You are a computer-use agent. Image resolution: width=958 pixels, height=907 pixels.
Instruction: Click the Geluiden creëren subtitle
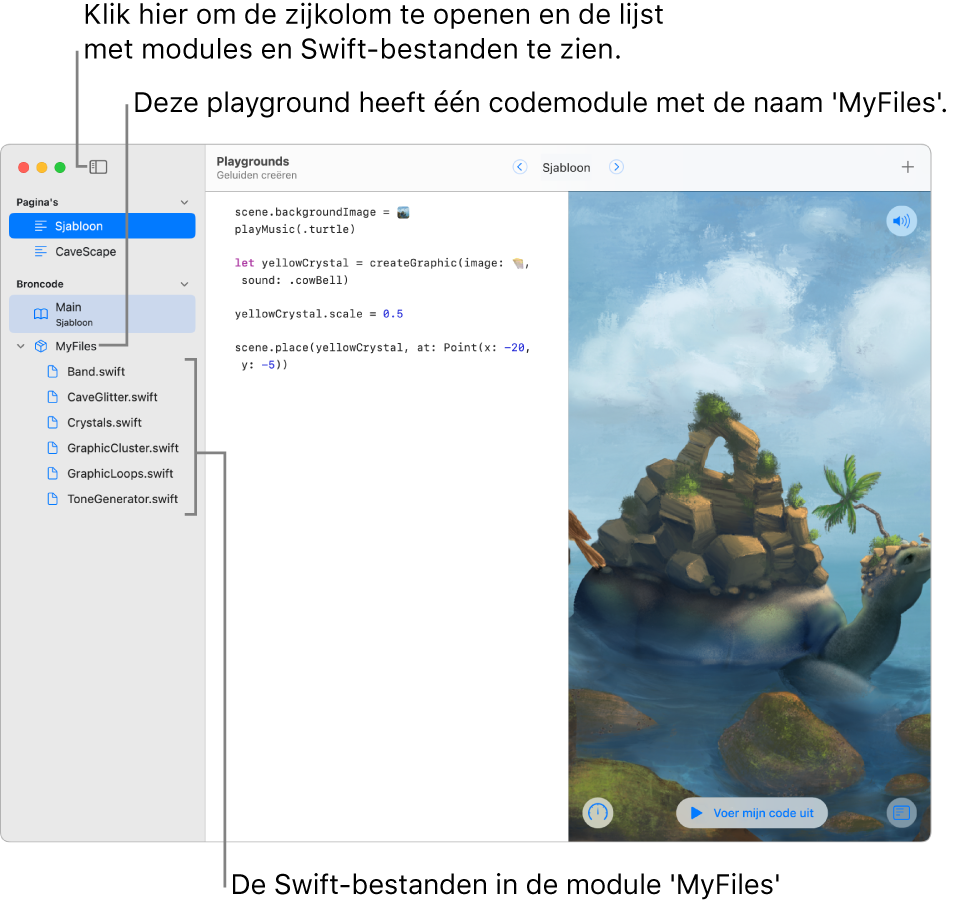coord(257,175)
